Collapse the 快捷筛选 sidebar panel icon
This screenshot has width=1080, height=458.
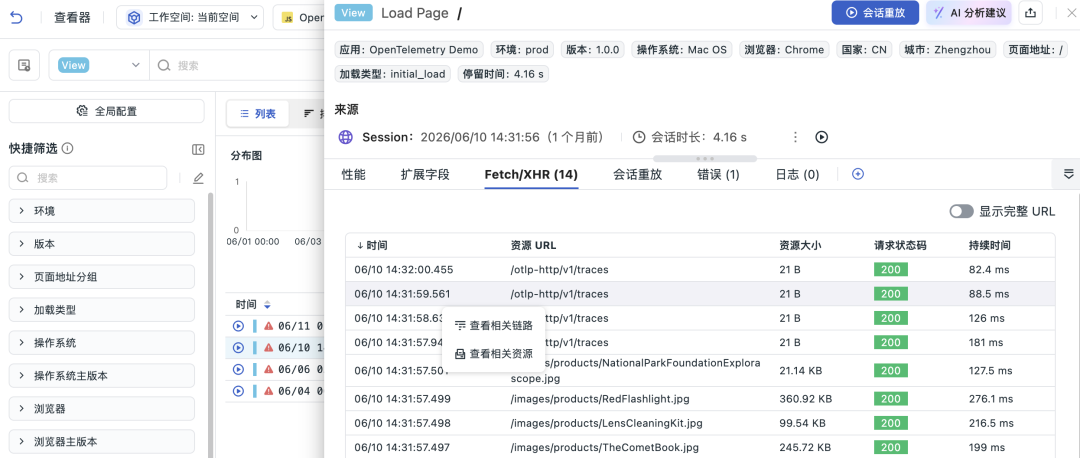coord(198,149)
